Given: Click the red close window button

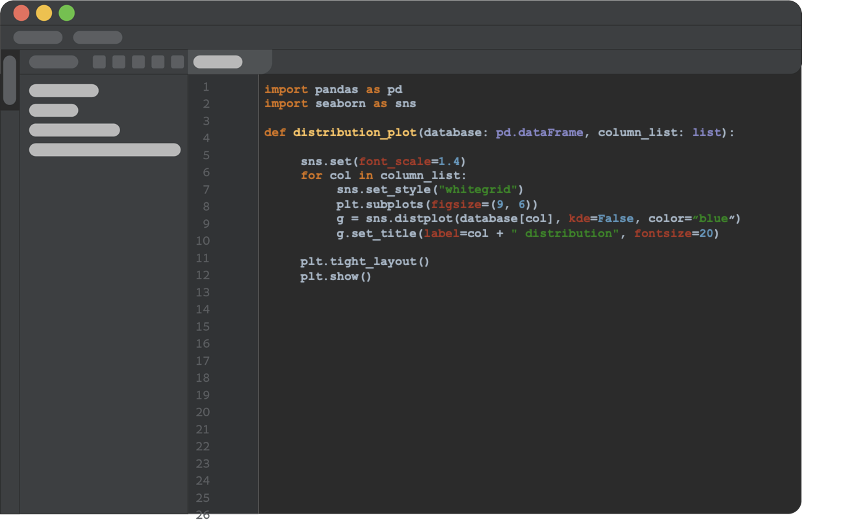Looking at the screenshot, I should pyautogui.click(x=21, y=13).
